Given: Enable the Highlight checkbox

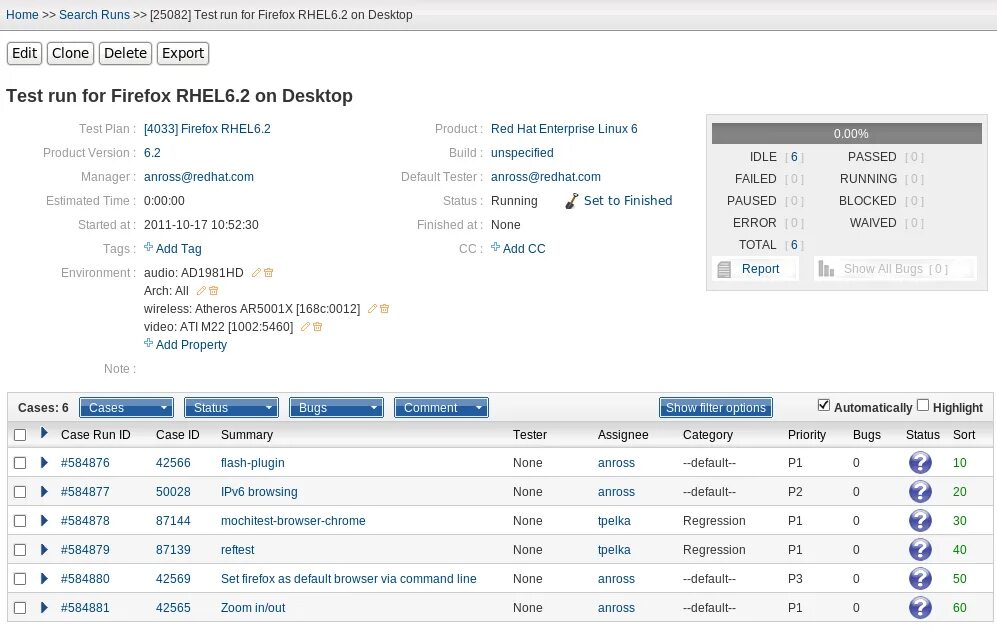Looking at the screenshot, I should click(x=923, y=405).
